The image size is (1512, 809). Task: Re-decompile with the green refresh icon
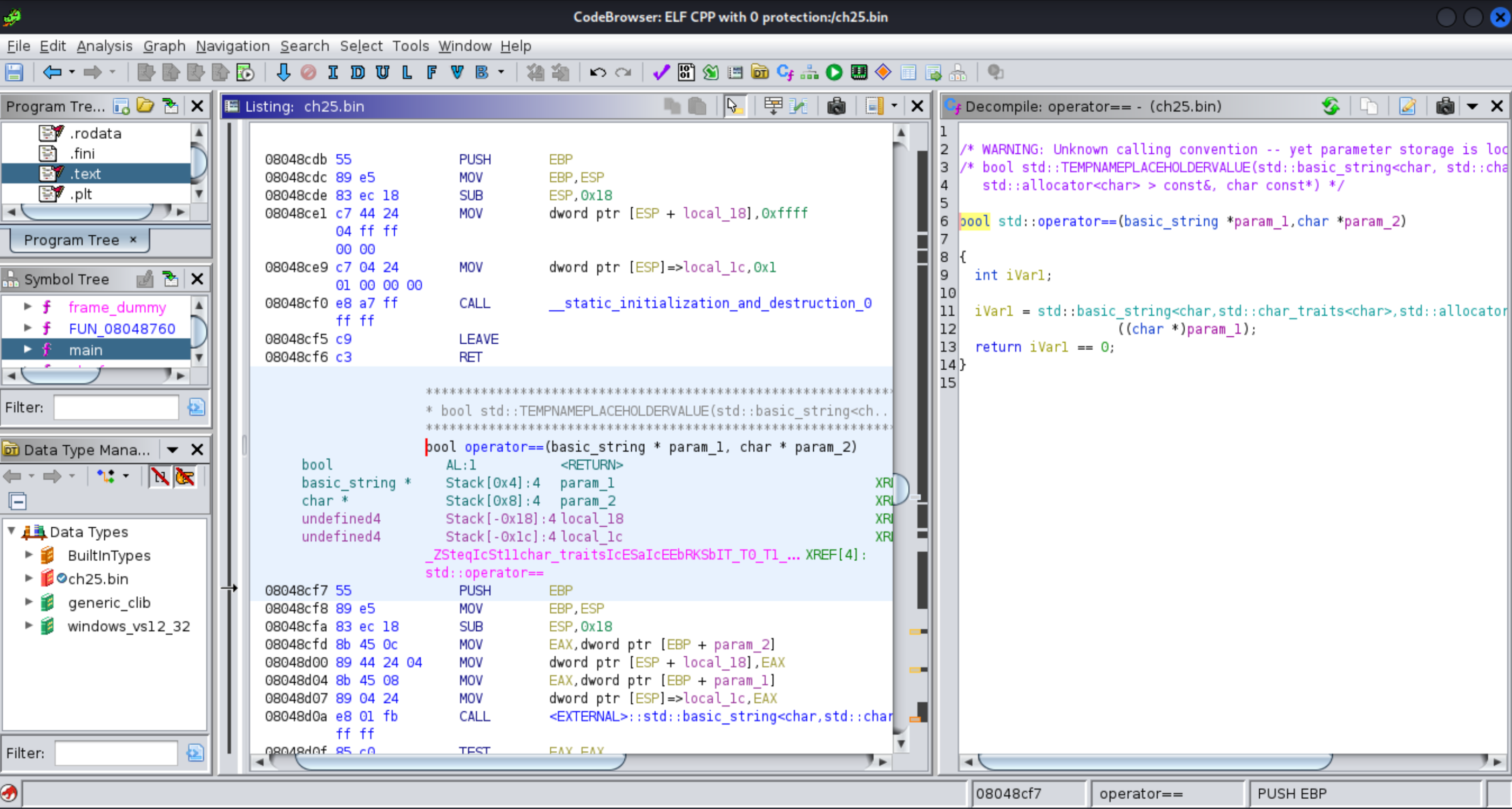coord(1331,106)
